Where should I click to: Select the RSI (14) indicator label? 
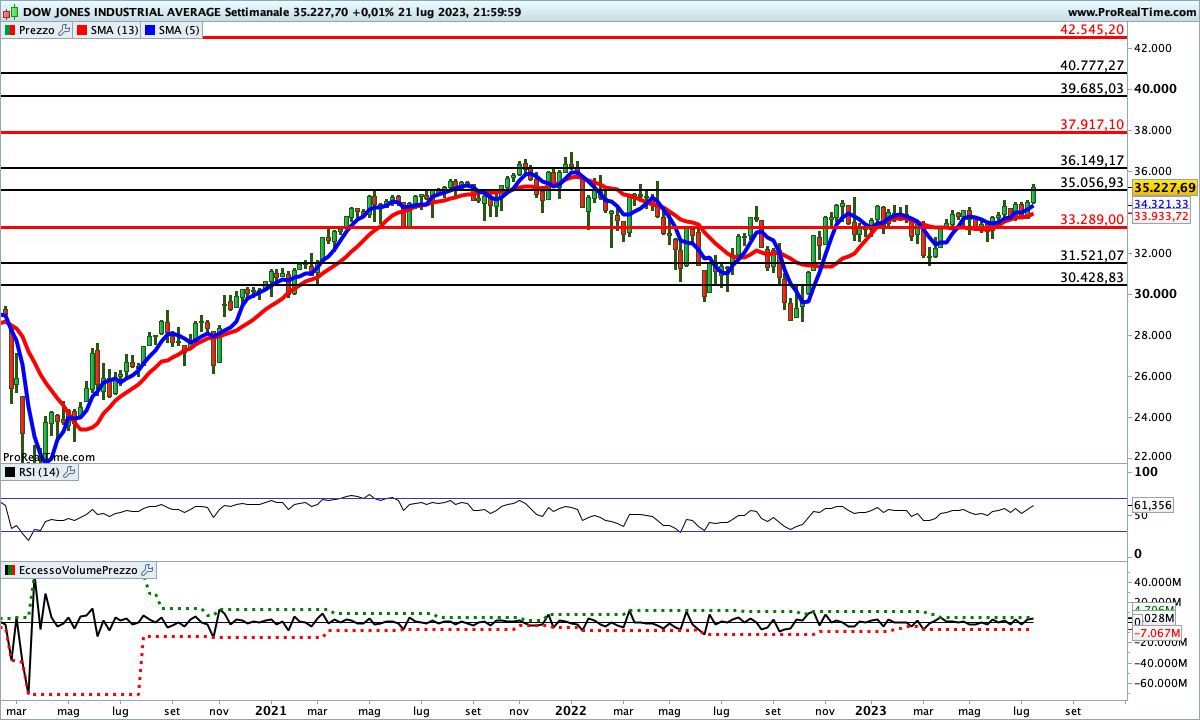point(40,473)
